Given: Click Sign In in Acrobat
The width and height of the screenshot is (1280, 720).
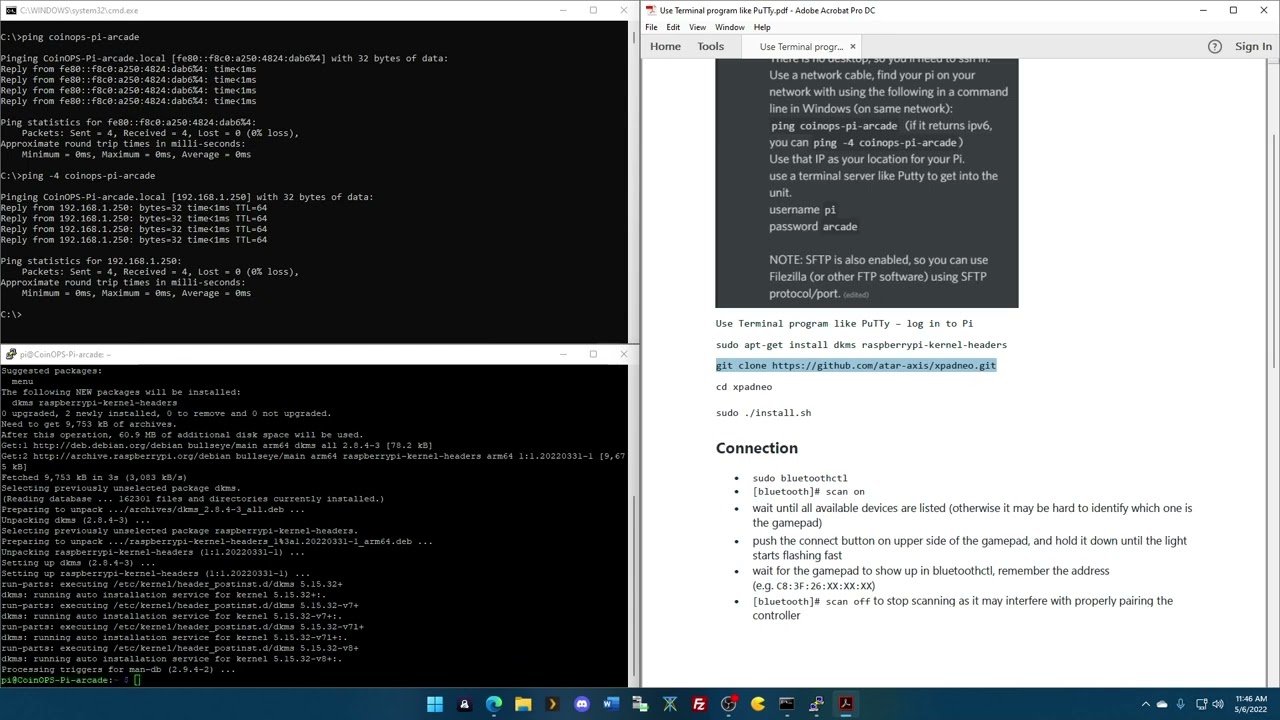Looking at the screenshot, I should 1253,46.
